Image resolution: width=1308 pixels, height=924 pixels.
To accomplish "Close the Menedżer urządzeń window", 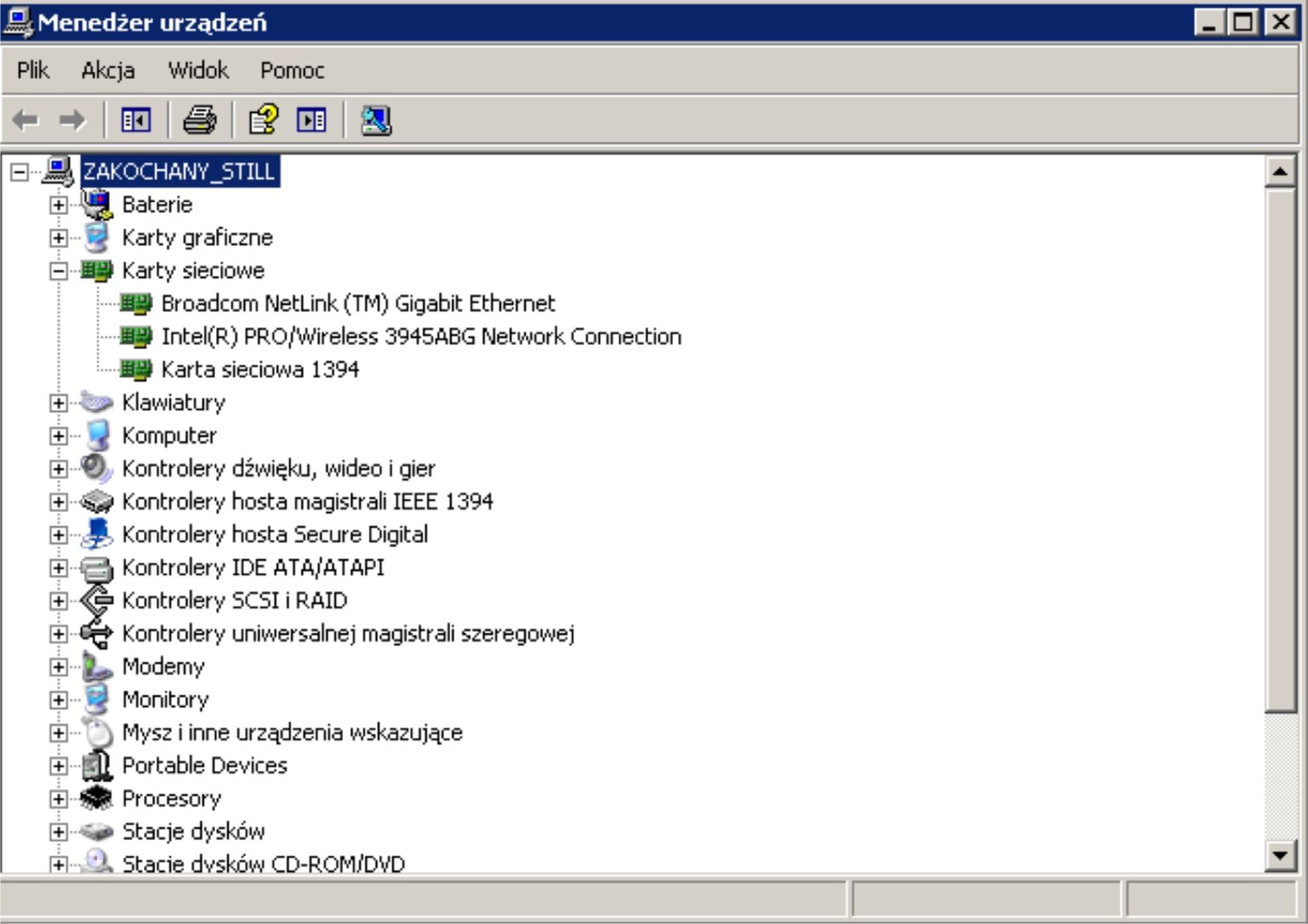I will pyautogui.click(x=1280, y=22).
